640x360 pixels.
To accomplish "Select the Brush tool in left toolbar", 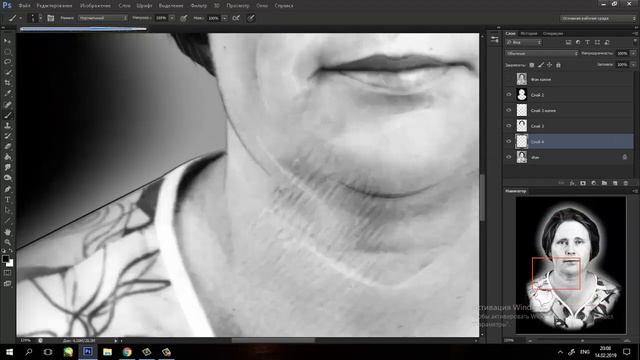I will pos(7,115).
